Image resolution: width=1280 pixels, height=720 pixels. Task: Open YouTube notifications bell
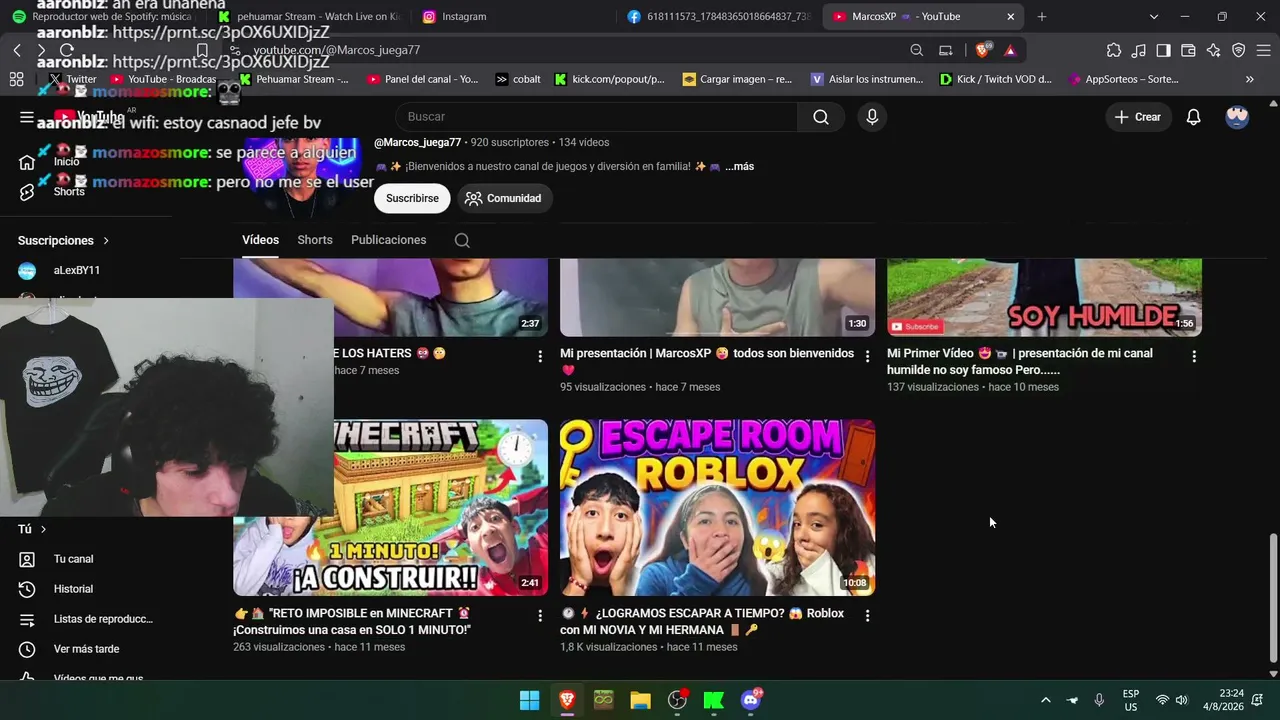pos(1193,117)
